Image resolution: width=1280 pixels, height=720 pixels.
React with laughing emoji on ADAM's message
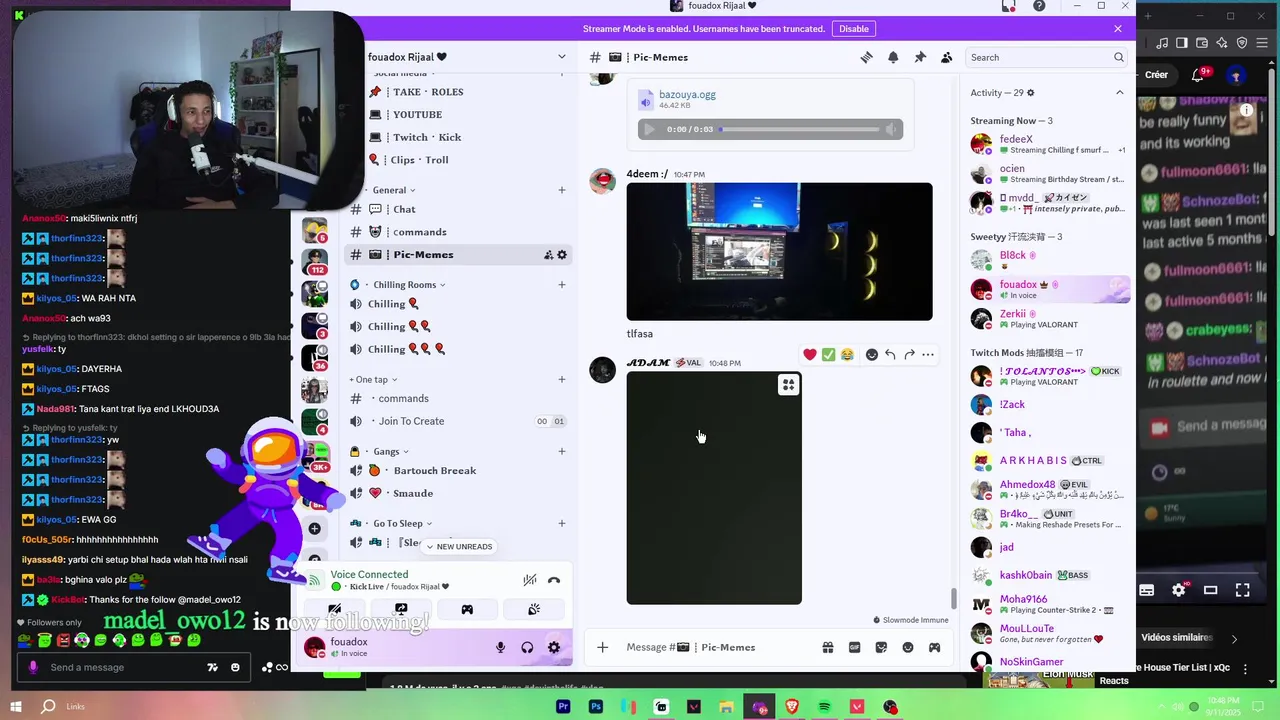pyautogui.click(x=847, y=354)
